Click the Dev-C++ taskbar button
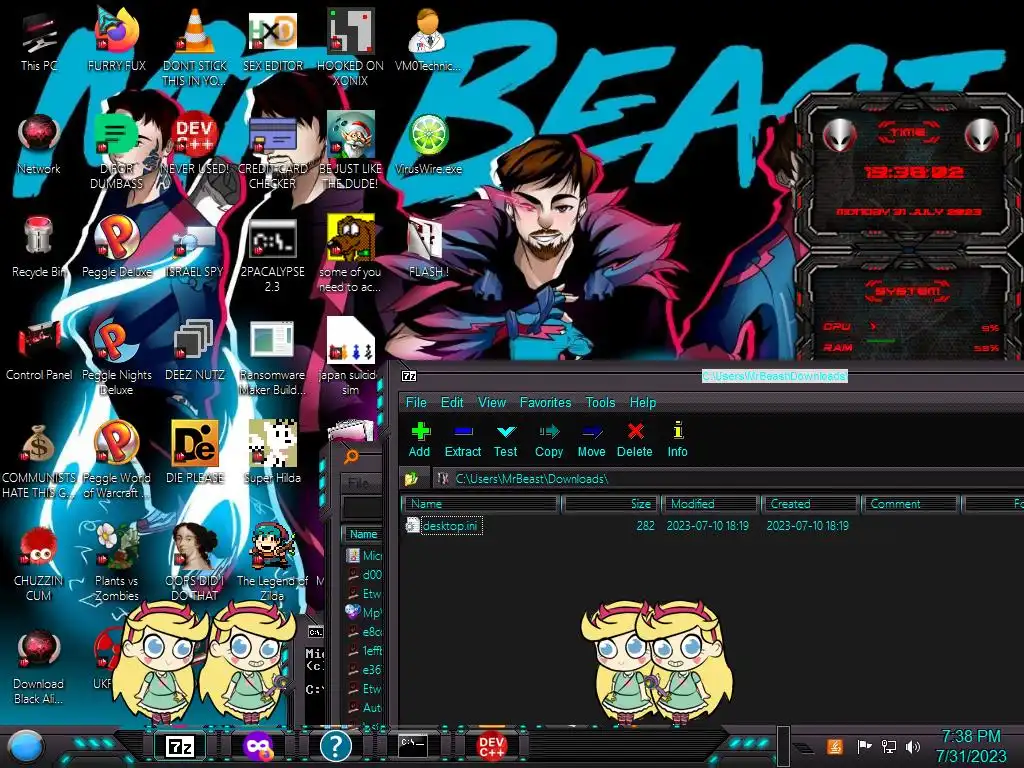Screen dimensions: 1024x768 (x=492, y=746)
